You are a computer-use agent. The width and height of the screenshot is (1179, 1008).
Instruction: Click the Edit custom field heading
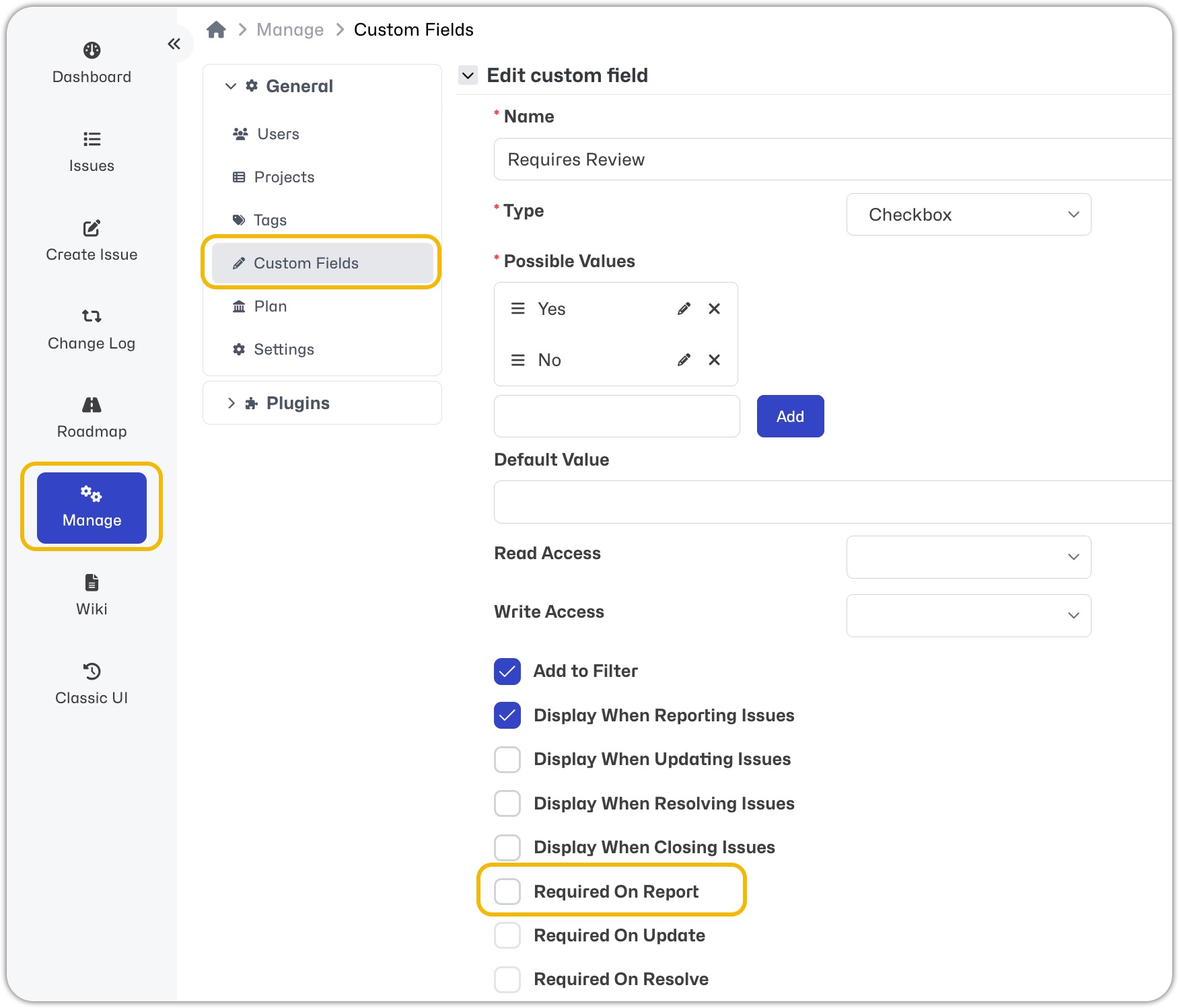coord(567,75)
